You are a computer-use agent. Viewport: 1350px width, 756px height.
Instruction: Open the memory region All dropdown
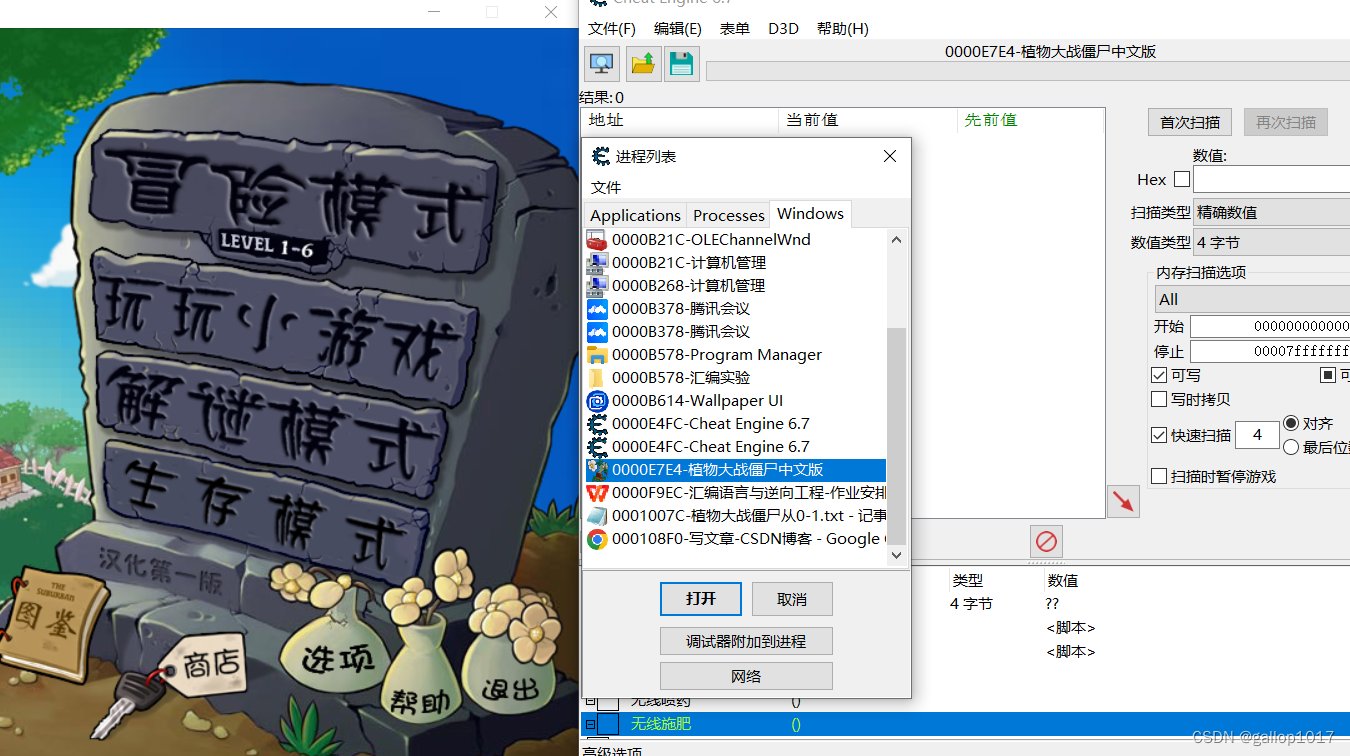pos(1253,299)
